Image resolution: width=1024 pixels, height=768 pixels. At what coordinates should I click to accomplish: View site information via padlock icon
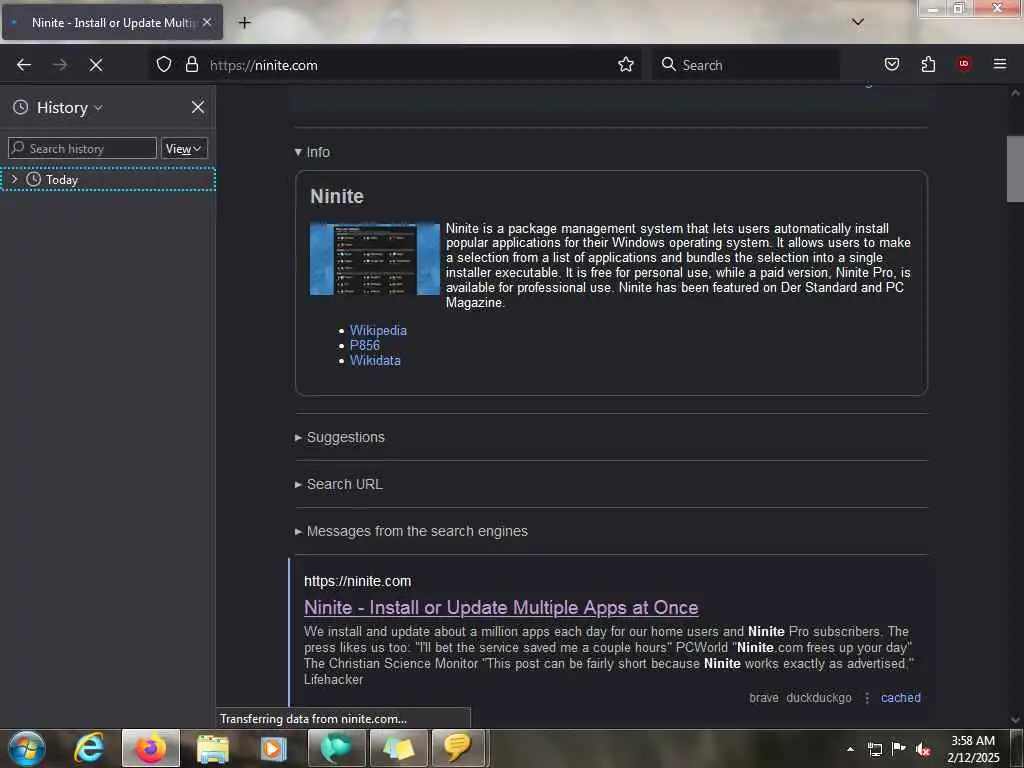[x=192, y=64]
